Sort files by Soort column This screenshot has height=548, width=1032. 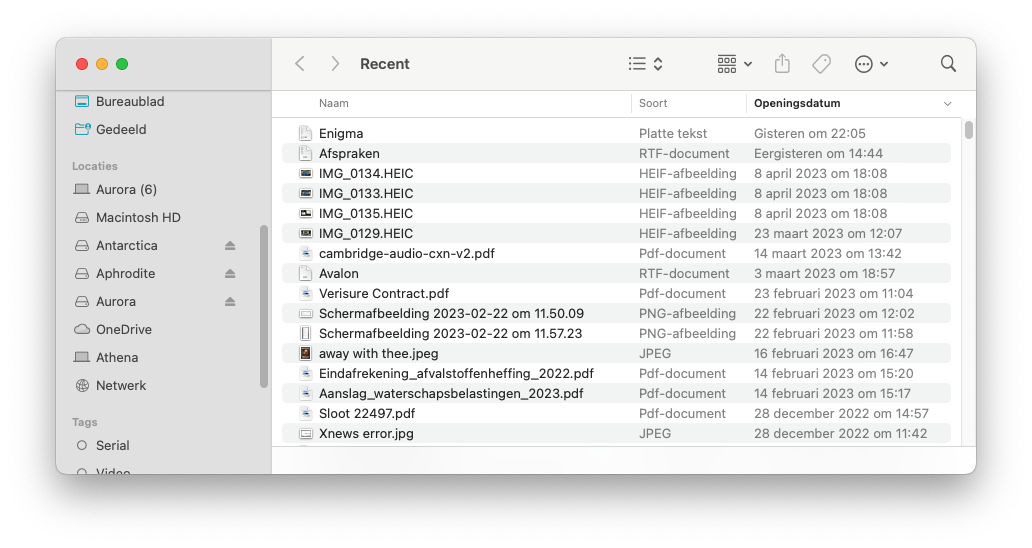click(653, 103)
